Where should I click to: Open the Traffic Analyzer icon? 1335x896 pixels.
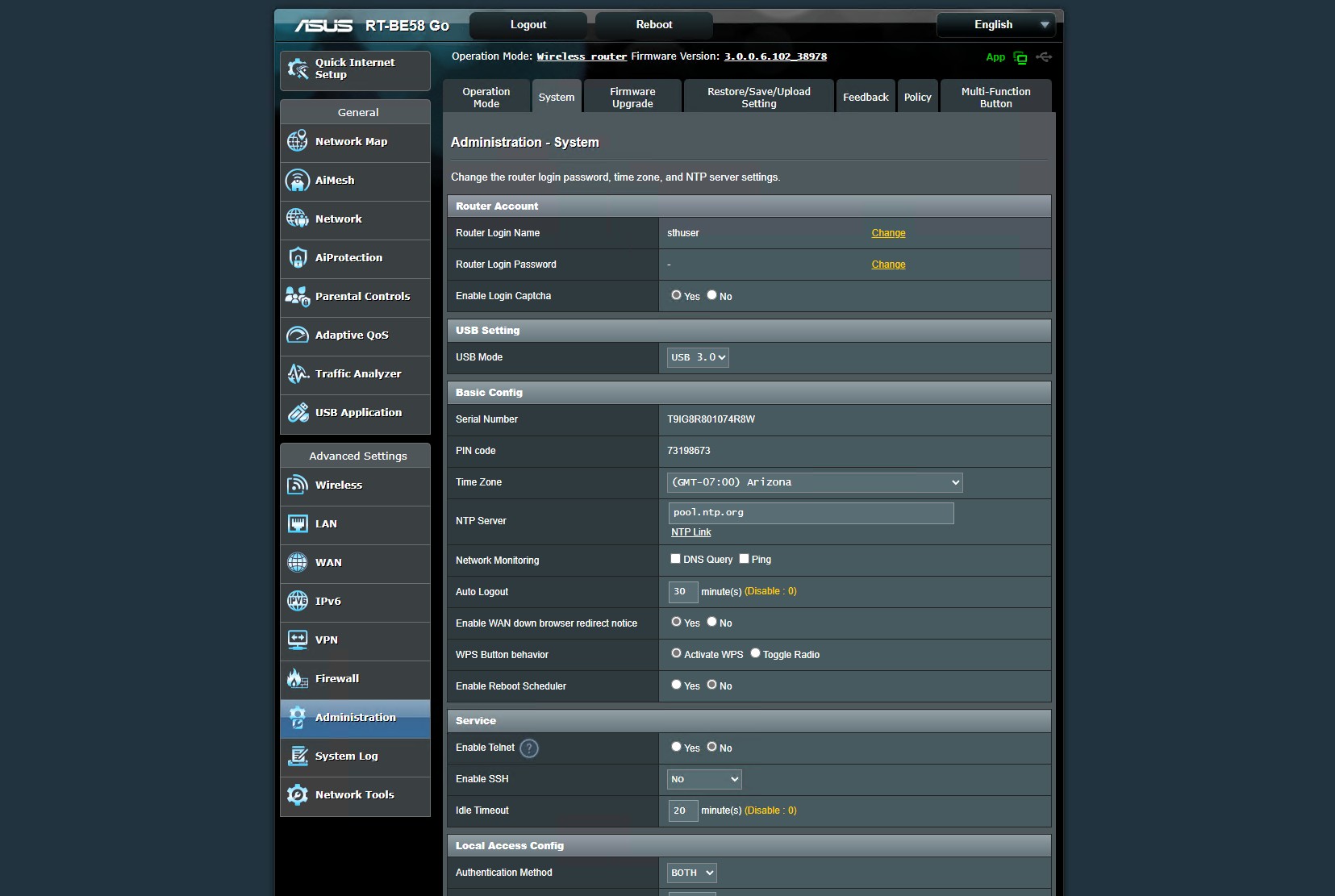click(x=298, y=374)
